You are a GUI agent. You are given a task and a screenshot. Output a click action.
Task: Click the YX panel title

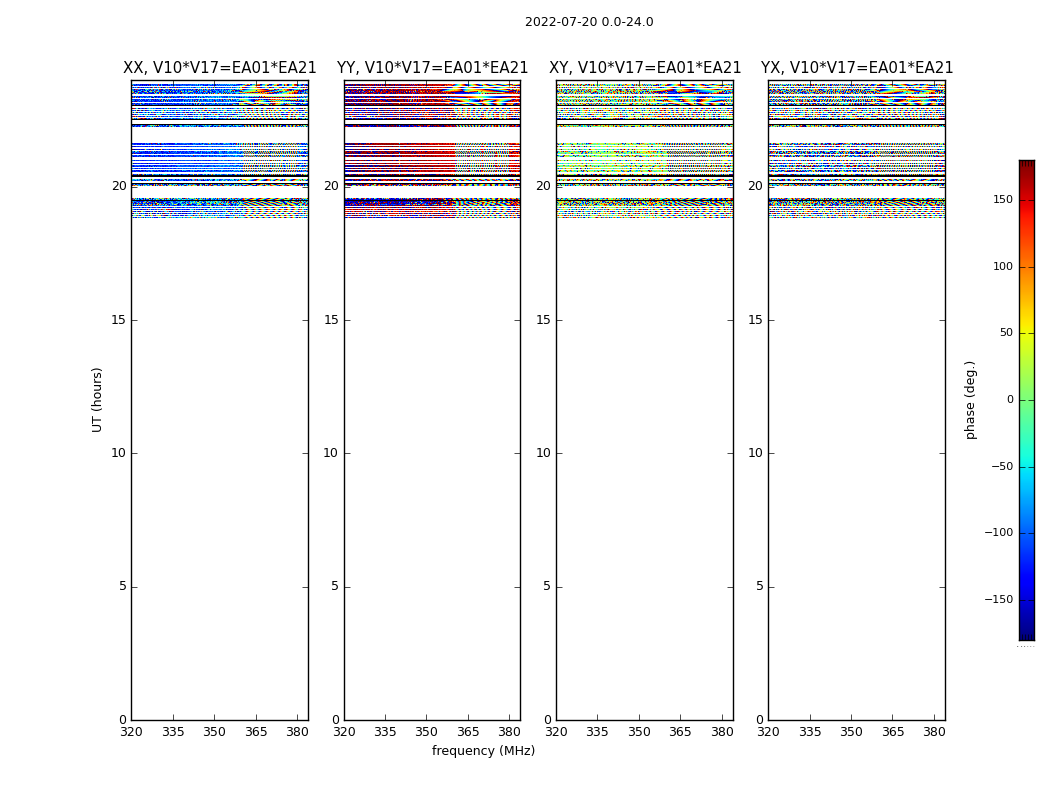pos(857,68)
